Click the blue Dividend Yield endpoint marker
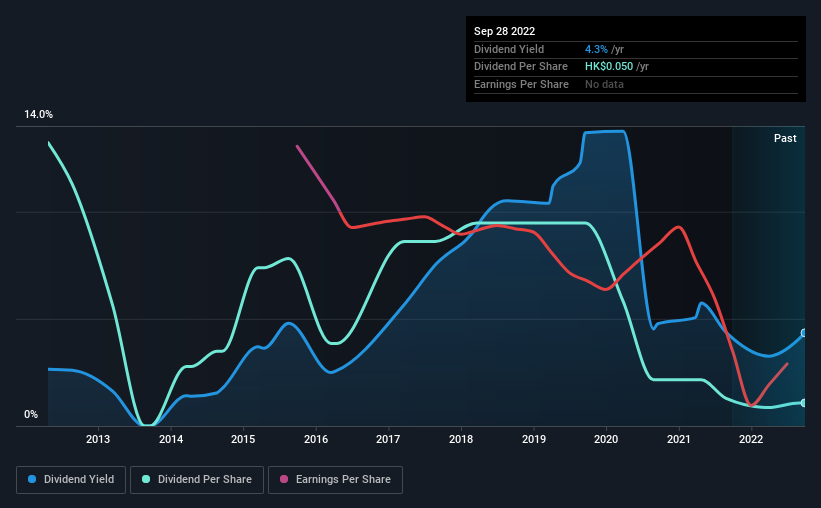The width and height of the screenshot is (821, 508). (803, 333)
